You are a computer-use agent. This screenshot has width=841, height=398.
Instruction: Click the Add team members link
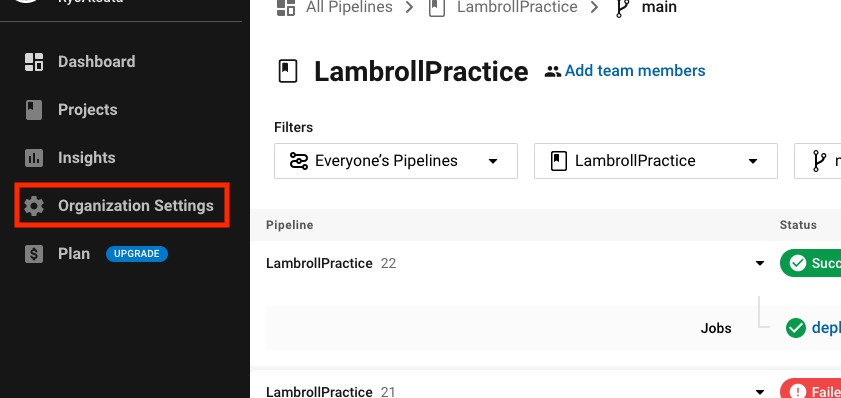pos(635,71)
